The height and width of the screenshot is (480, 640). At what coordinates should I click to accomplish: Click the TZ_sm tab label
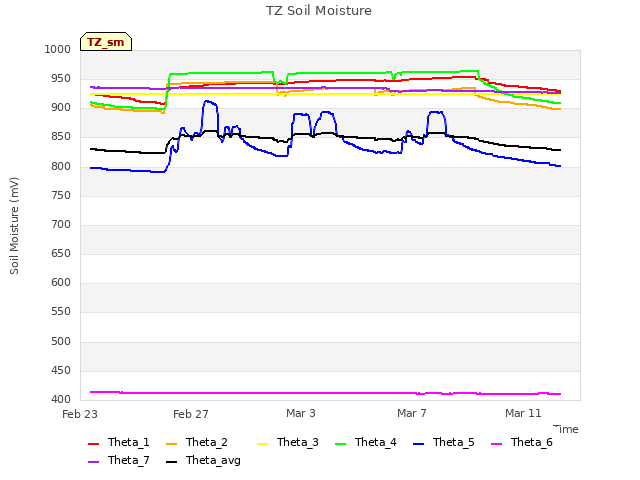coord(106,42)
